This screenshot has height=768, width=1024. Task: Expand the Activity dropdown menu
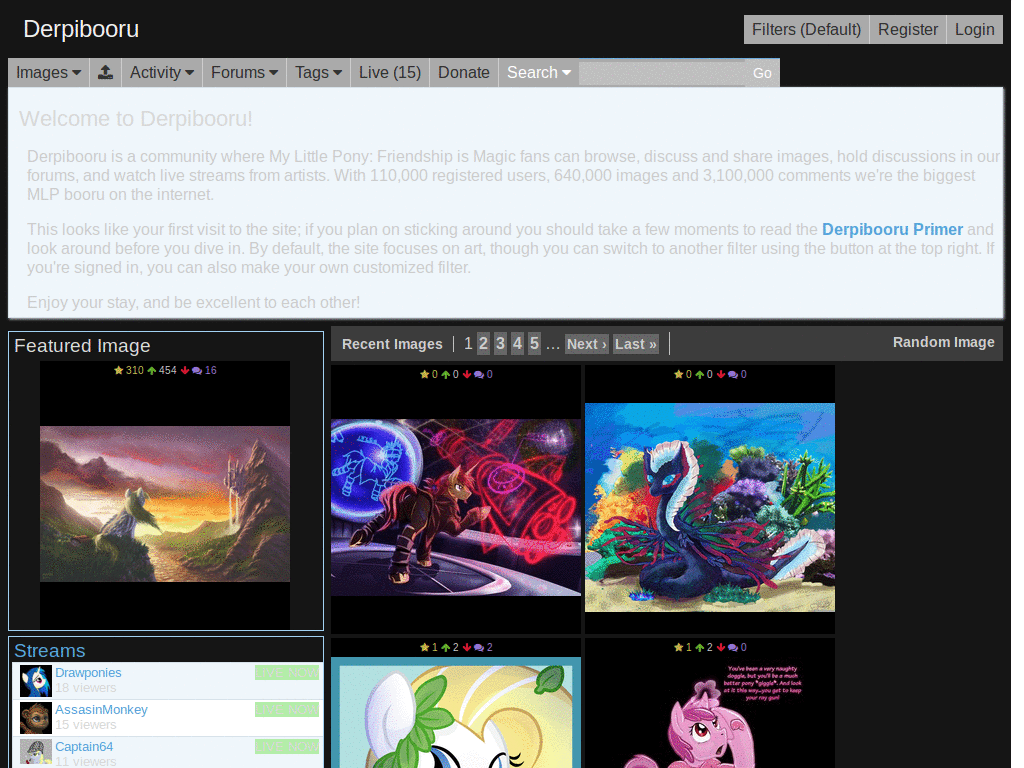[161, 72]
